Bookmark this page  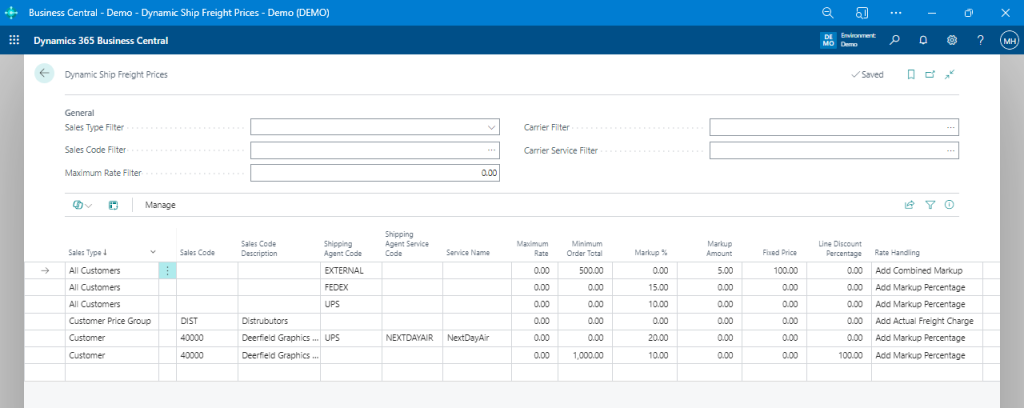[911, 74]
